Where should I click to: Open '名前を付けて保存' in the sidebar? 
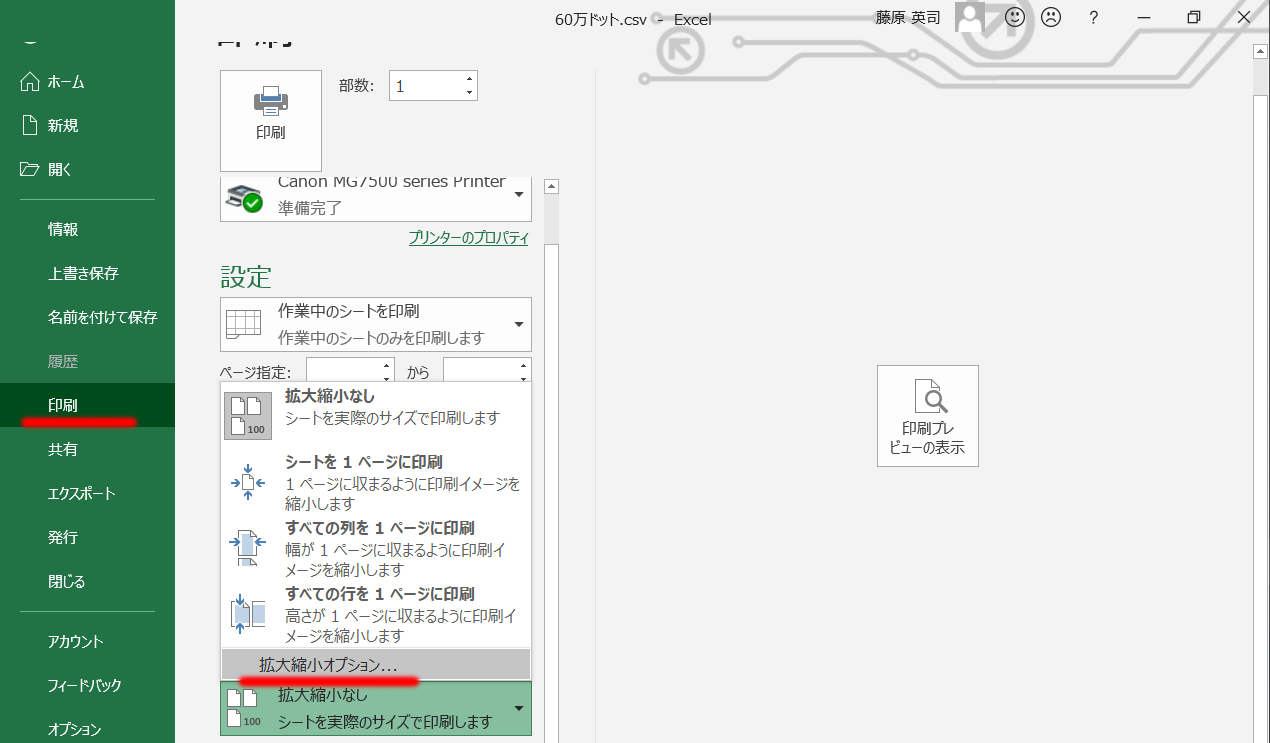pyautogui.click(x=102, y=317)
